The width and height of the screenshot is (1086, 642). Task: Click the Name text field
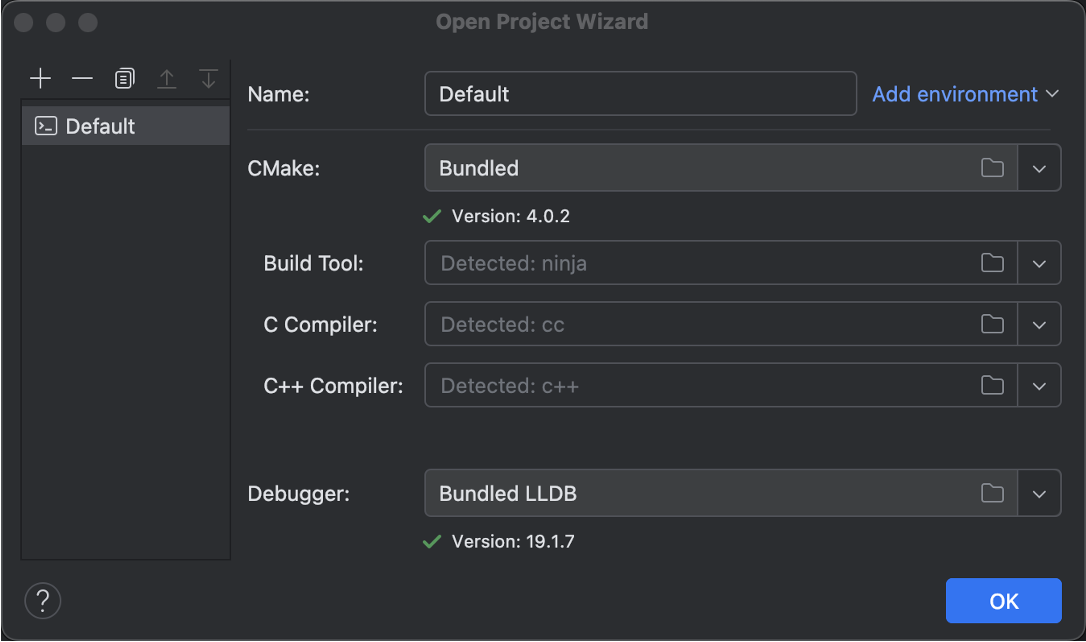pyautogui.click(x=640, y=94)
